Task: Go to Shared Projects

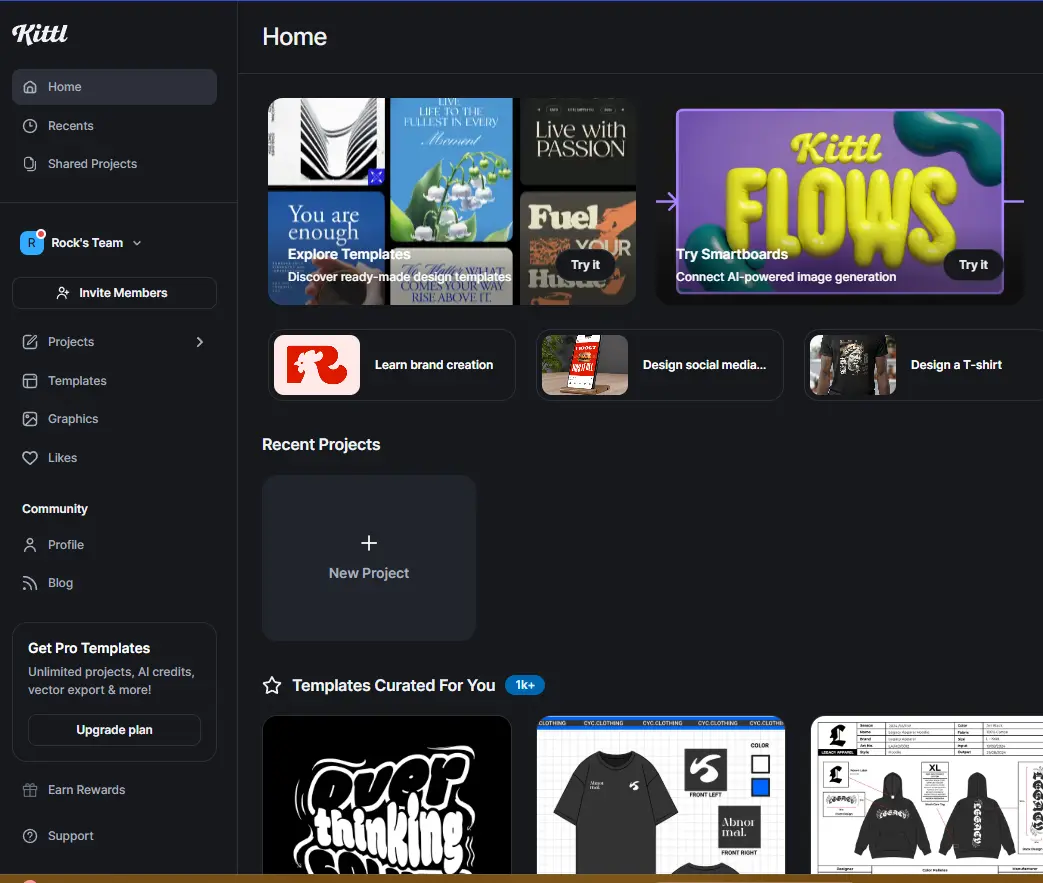Action: click(x=114, y=164)
